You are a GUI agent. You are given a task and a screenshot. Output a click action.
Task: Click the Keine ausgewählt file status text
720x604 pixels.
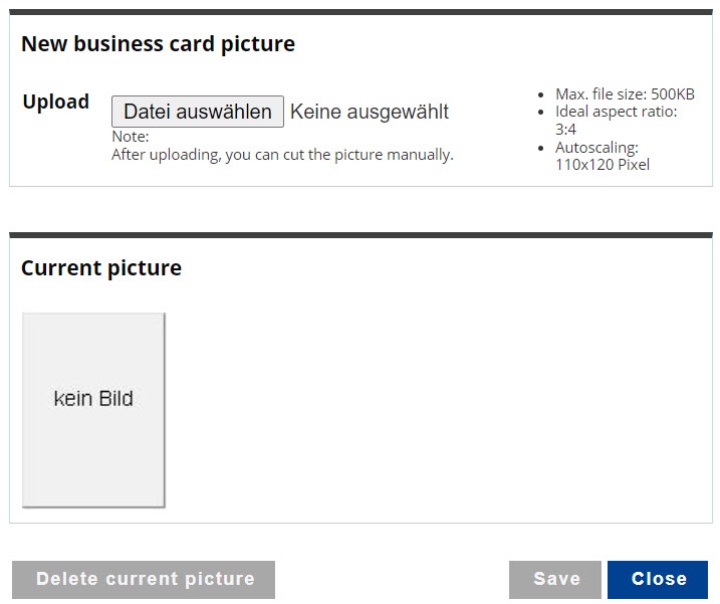click(x=369, y=112)
